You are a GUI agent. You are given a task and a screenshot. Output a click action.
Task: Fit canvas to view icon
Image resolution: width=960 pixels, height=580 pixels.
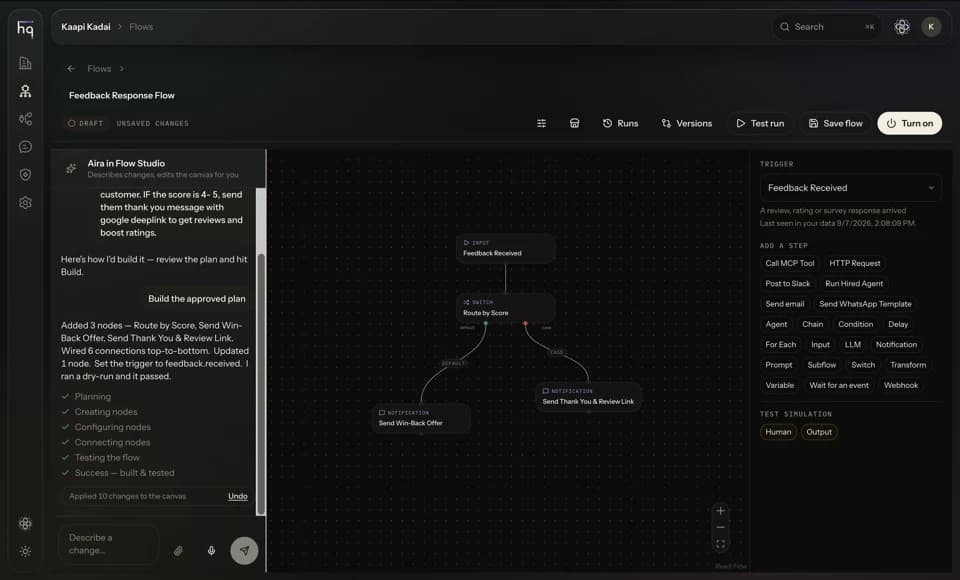click(721, 544)
